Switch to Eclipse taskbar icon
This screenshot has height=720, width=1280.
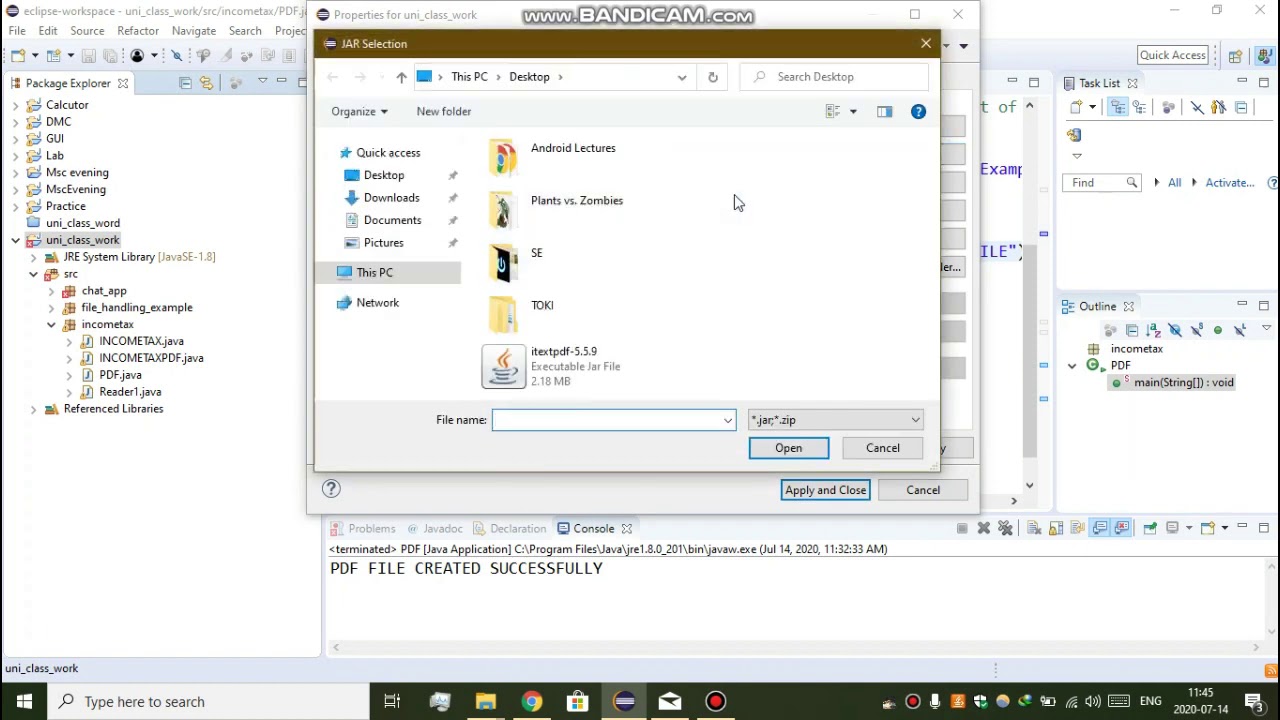click(624, 701)
